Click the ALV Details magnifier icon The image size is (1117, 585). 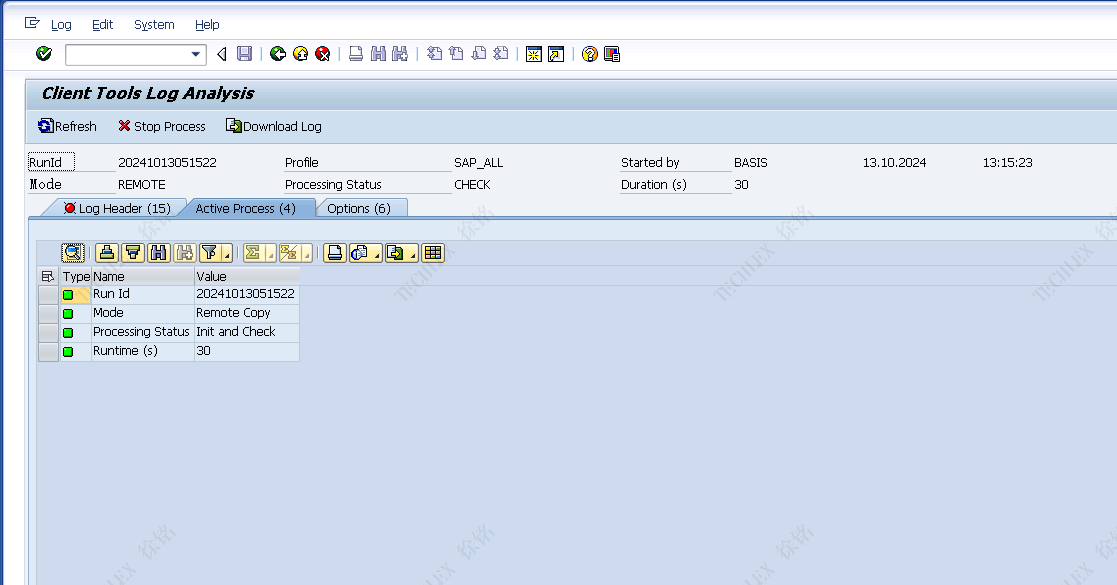pyautogui.click(x=73, y=253)
